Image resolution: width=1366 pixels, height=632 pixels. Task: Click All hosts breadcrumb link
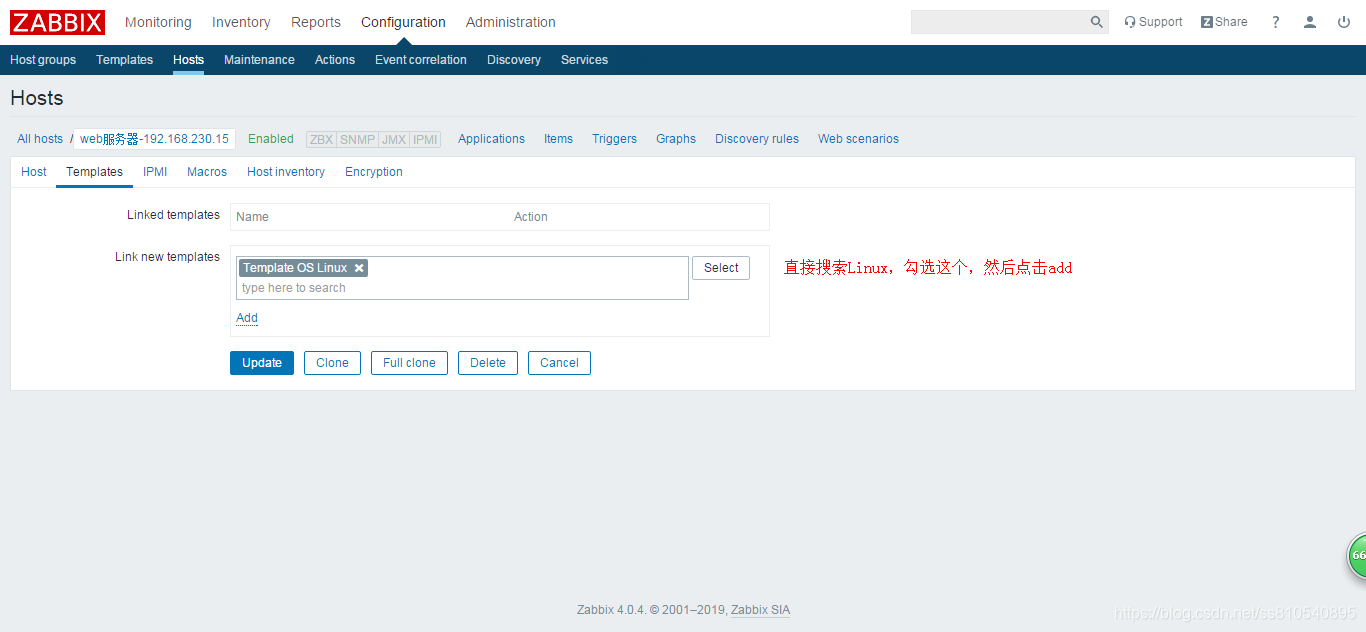click(x=40, y=139)
